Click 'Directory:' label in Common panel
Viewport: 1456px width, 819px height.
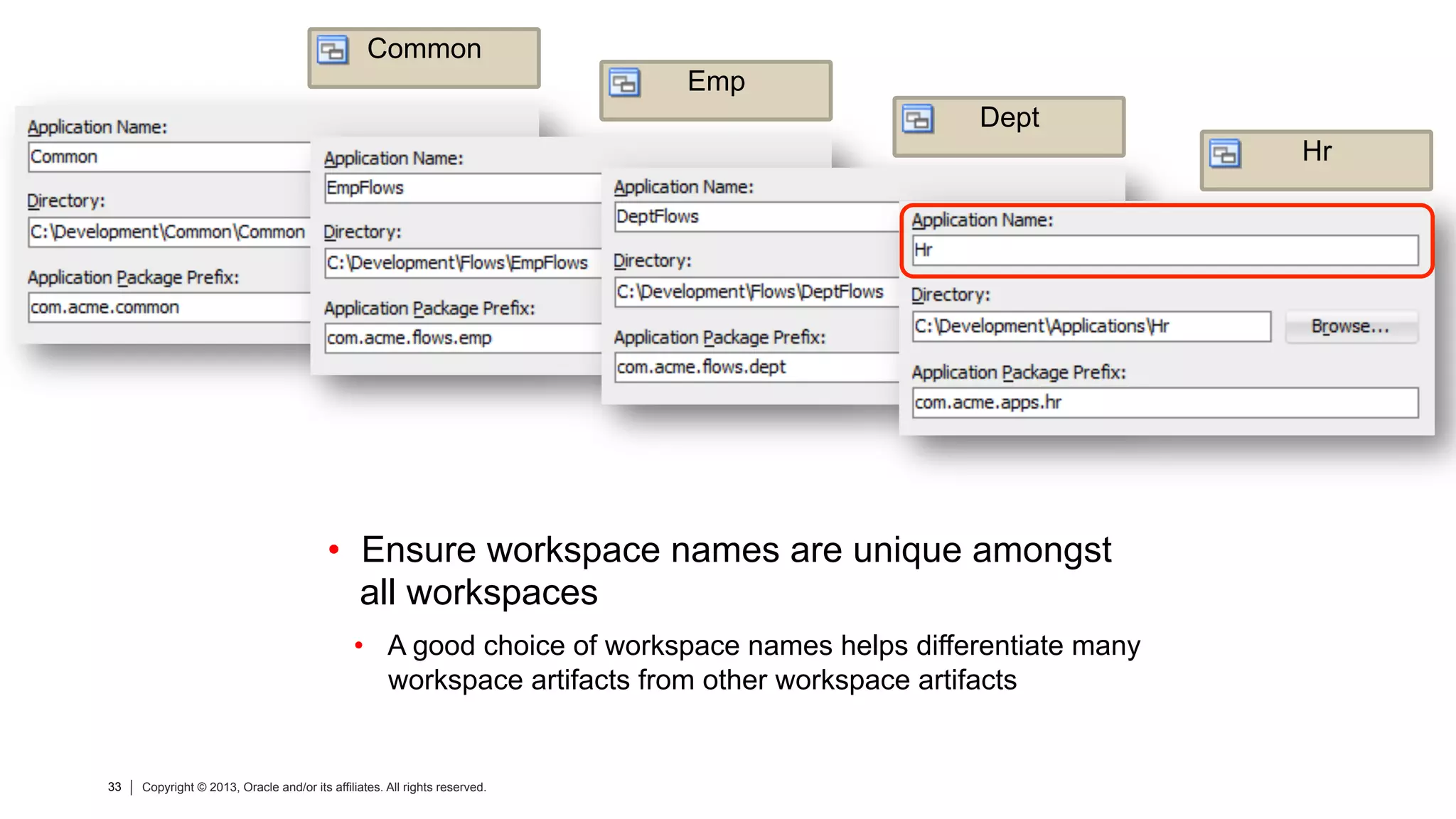coord(66,201)
